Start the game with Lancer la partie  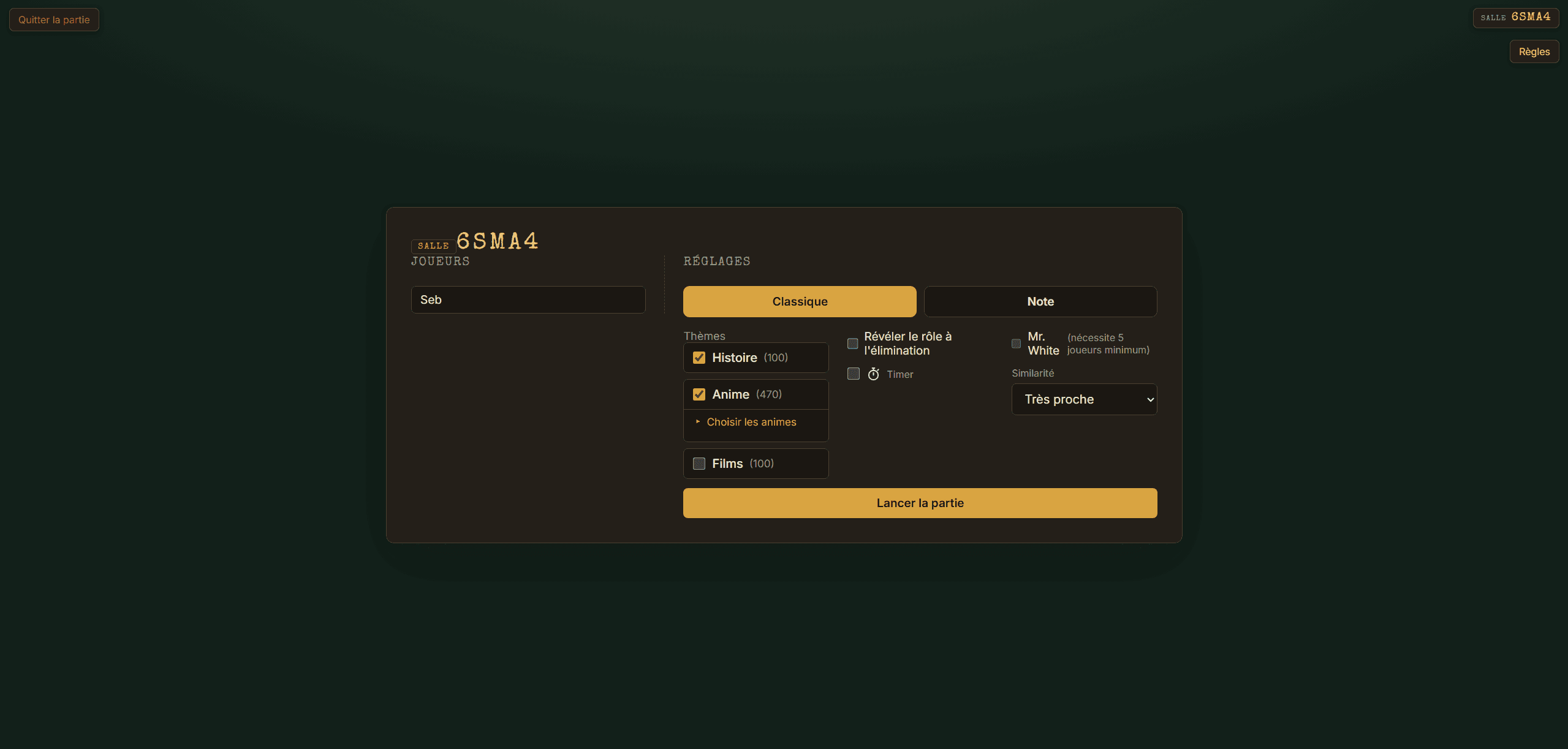(920, 503)
